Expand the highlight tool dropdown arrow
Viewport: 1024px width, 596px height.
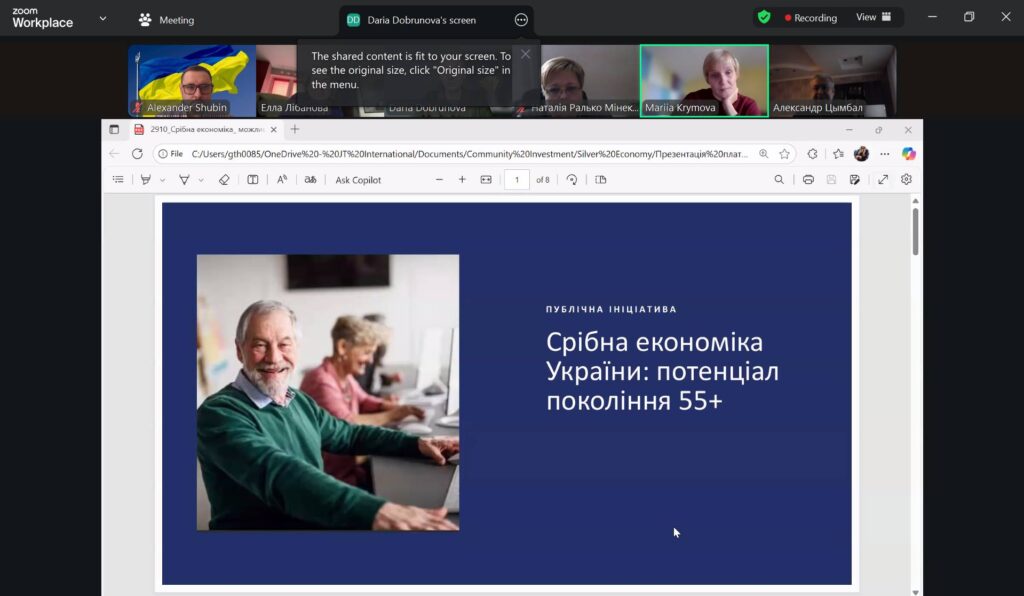click(x=162, y=181)
